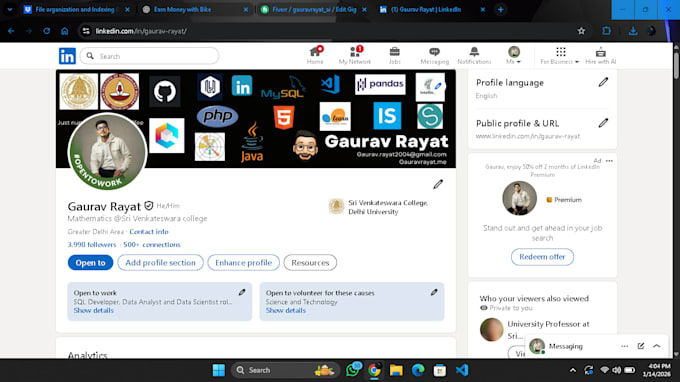Open Messaging panel three-dot options
680x382 pixels.
pyautogui.click(x=624, y=346)
